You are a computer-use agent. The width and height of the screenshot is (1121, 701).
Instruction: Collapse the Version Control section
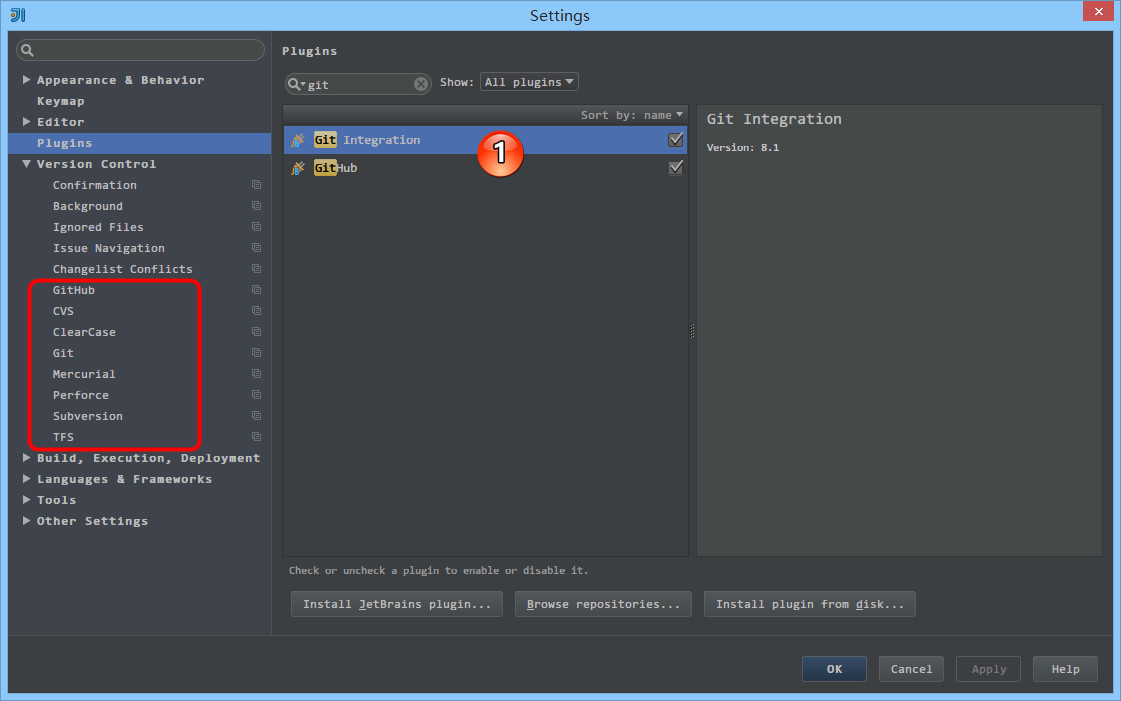25,163
